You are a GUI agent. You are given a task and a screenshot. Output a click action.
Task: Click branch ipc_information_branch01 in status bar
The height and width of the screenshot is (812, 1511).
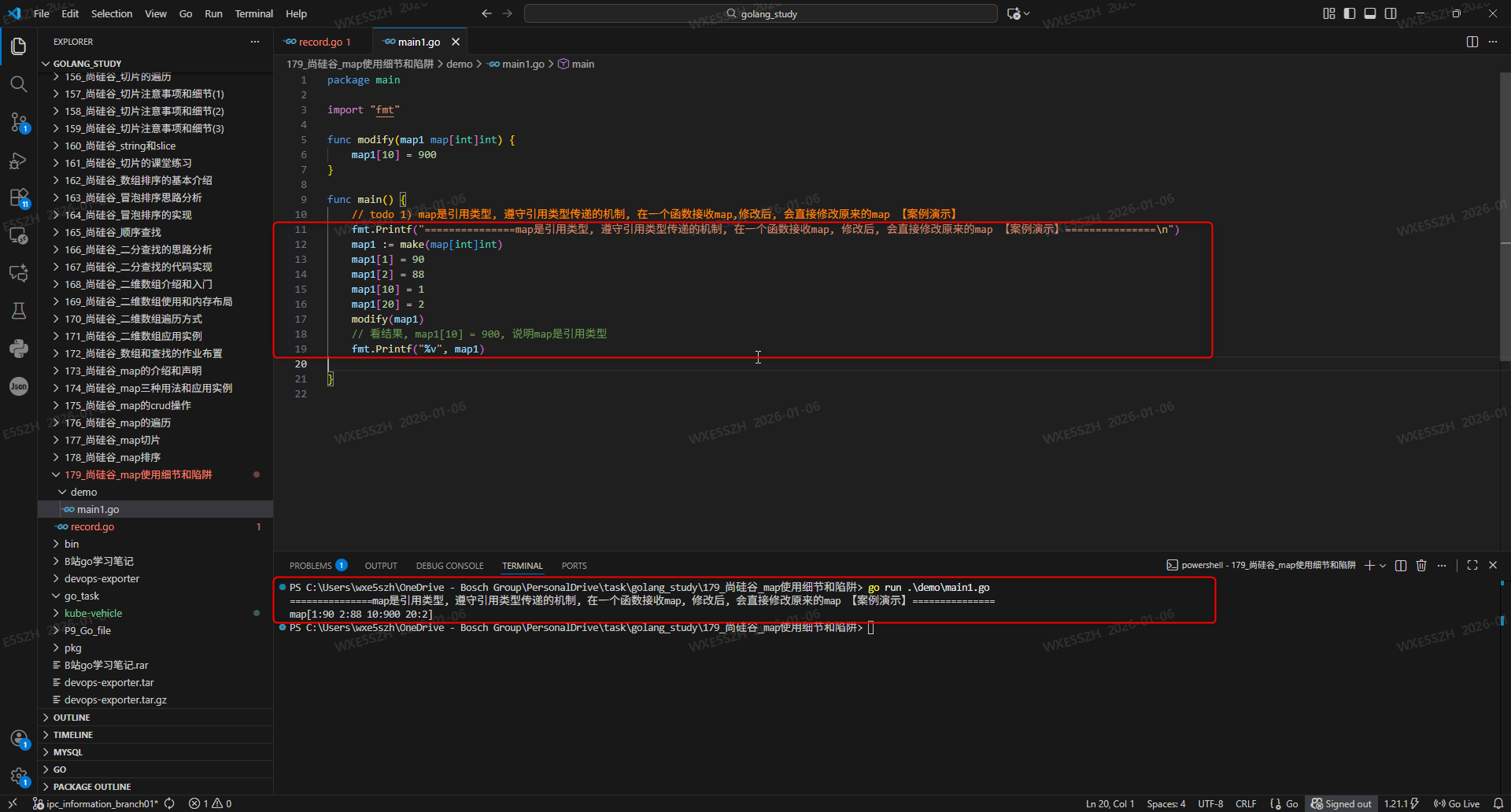95,804
